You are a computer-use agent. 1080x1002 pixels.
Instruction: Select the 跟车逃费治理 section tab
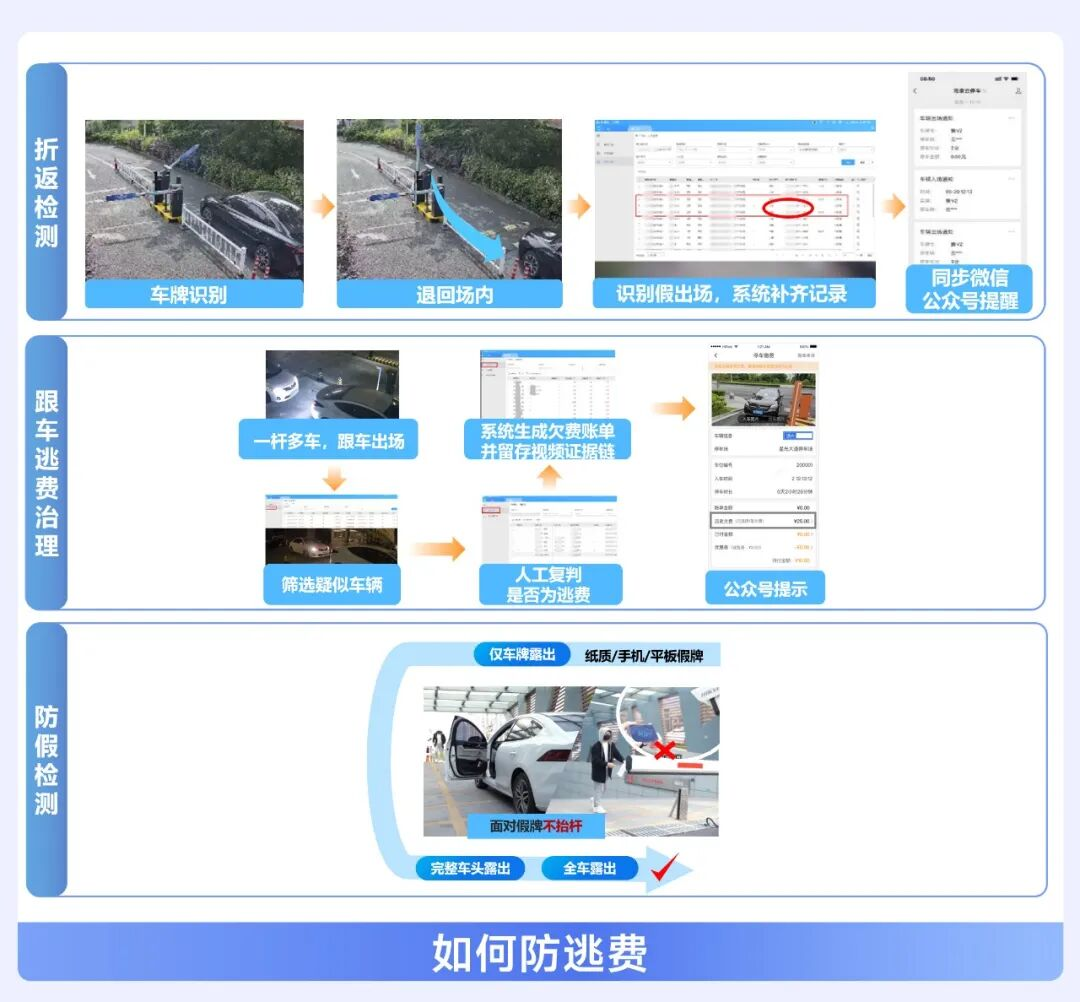point(47,473)
